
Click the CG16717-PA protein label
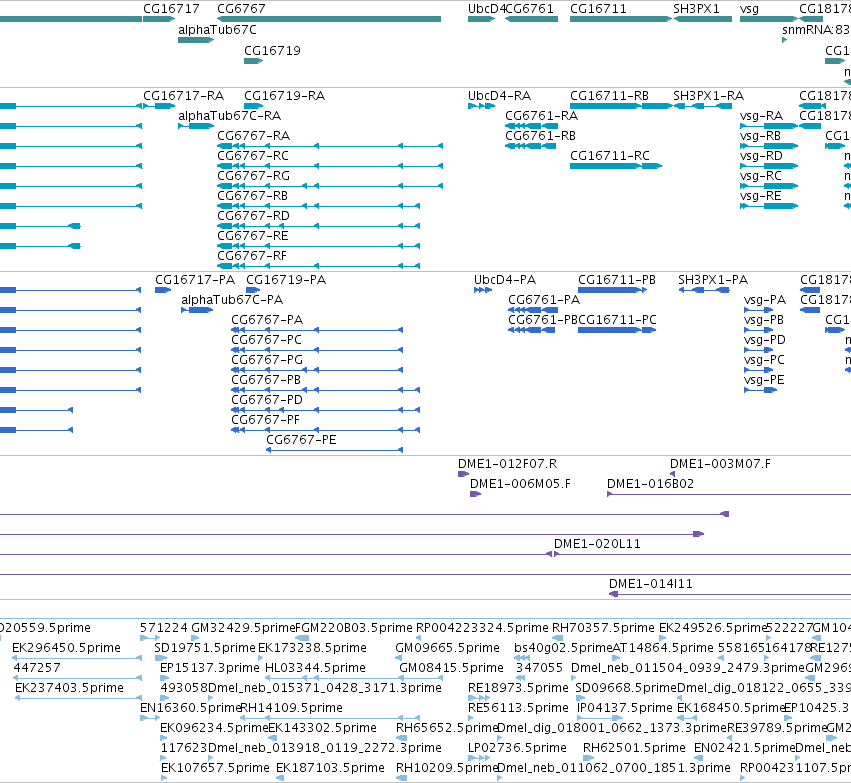[x=195, y=280]
